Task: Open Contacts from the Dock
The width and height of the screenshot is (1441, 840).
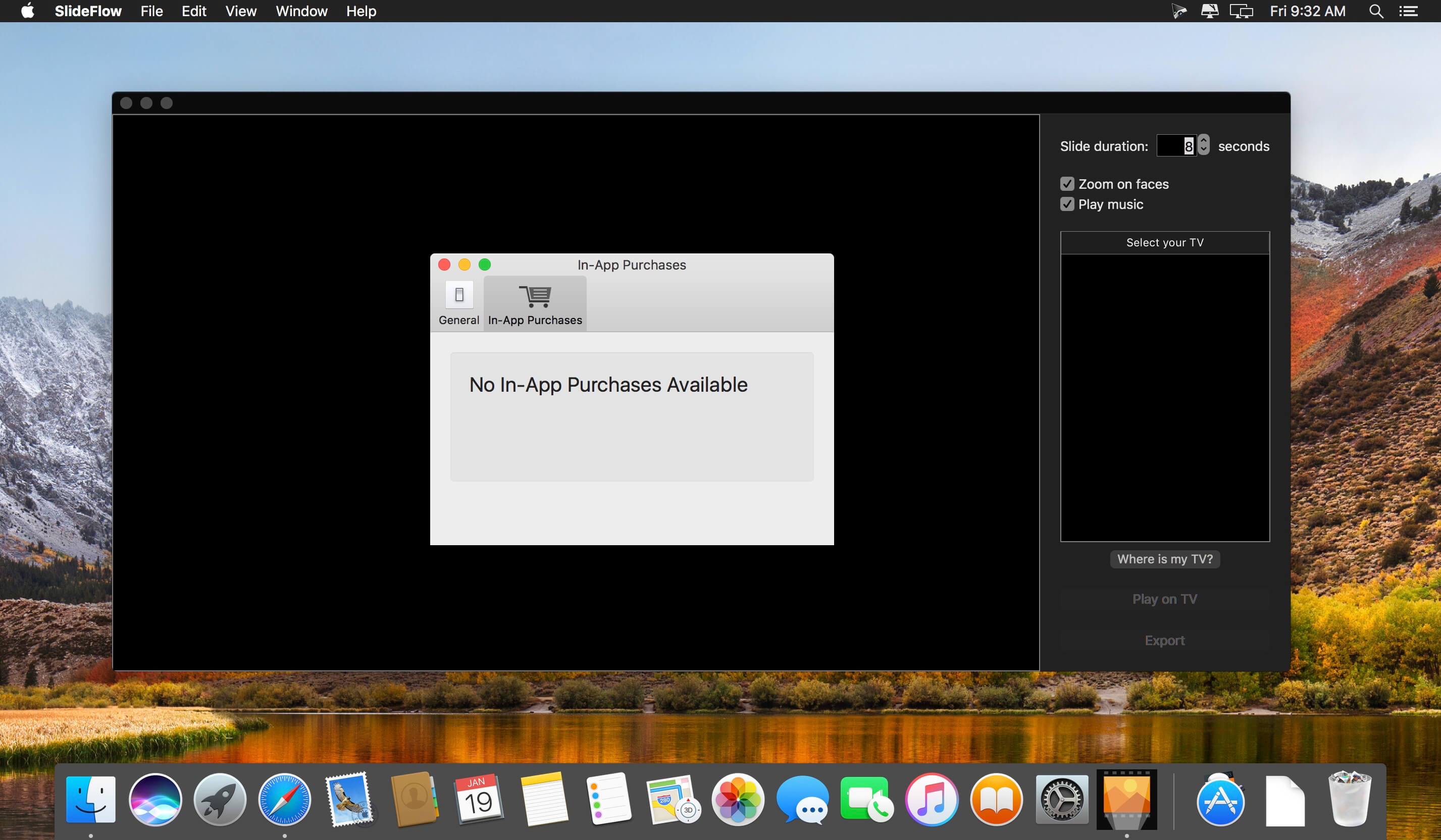Action: click(415, 800)
